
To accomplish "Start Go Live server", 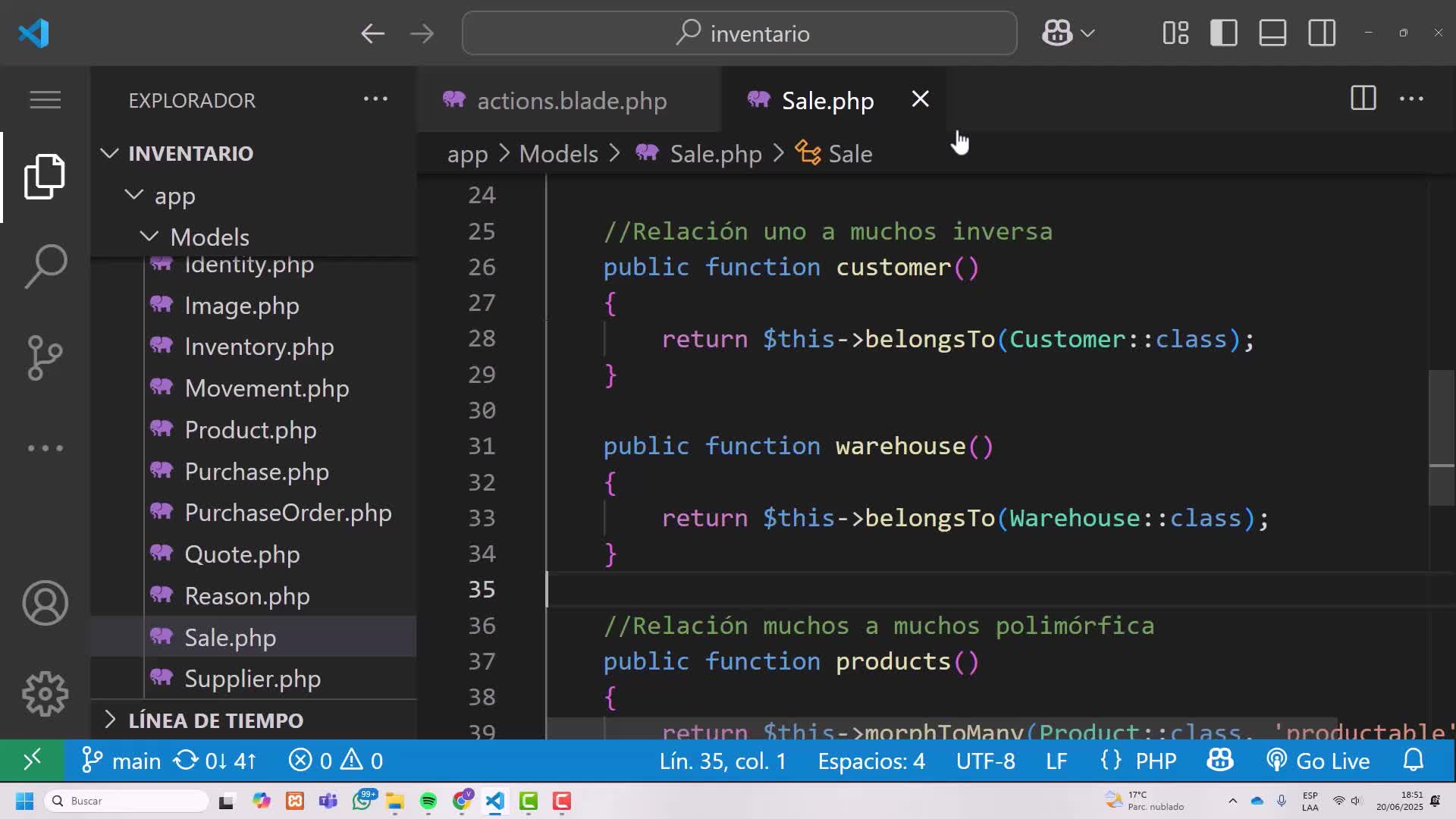I will click(1318, 761).
